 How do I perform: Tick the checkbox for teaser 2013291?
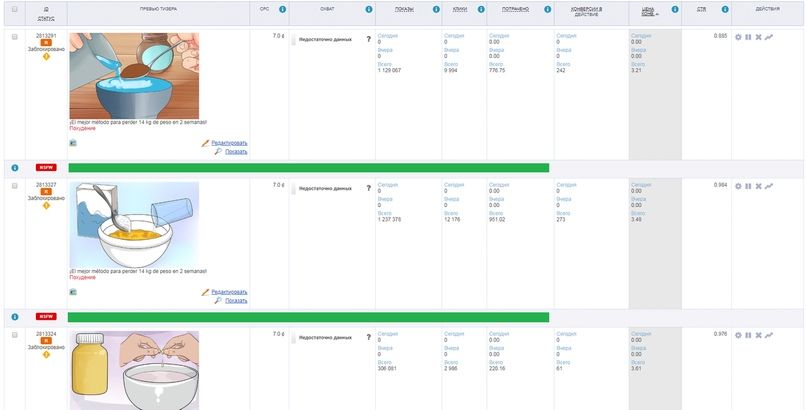click(14, 37)
